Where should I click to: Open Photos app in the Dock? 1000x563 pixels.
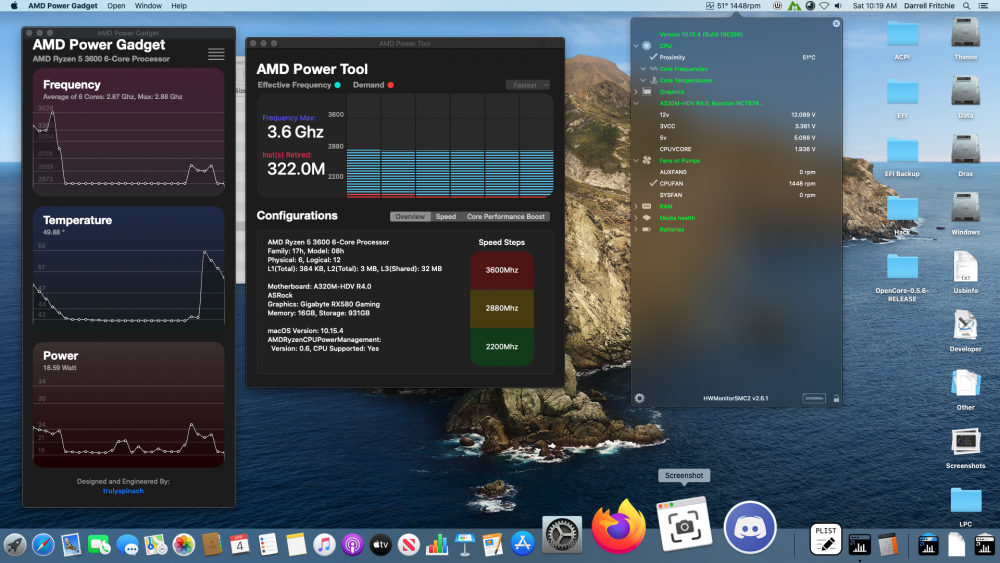tap(183, 545)
